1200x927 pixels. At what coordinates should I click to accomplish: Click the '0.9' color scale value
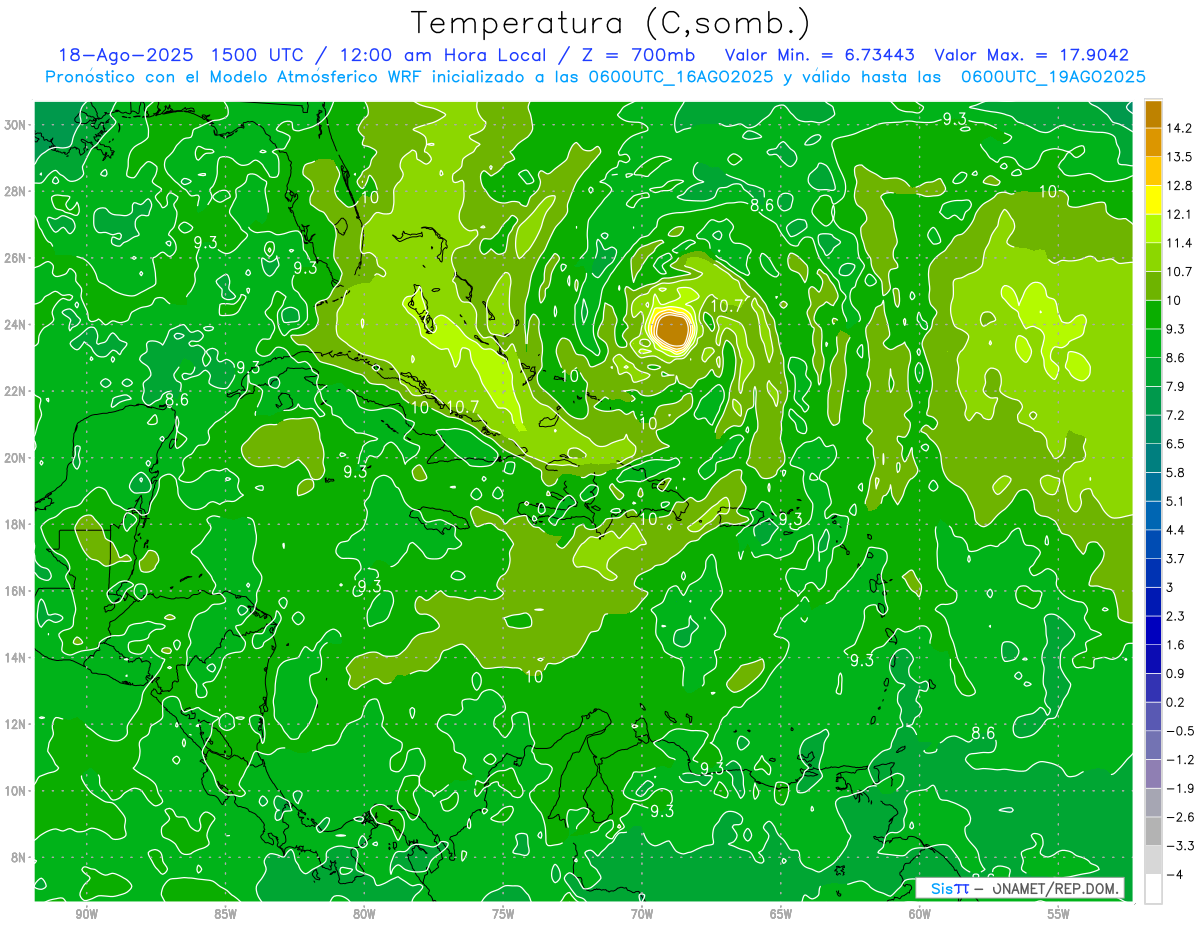[1176, 673]
